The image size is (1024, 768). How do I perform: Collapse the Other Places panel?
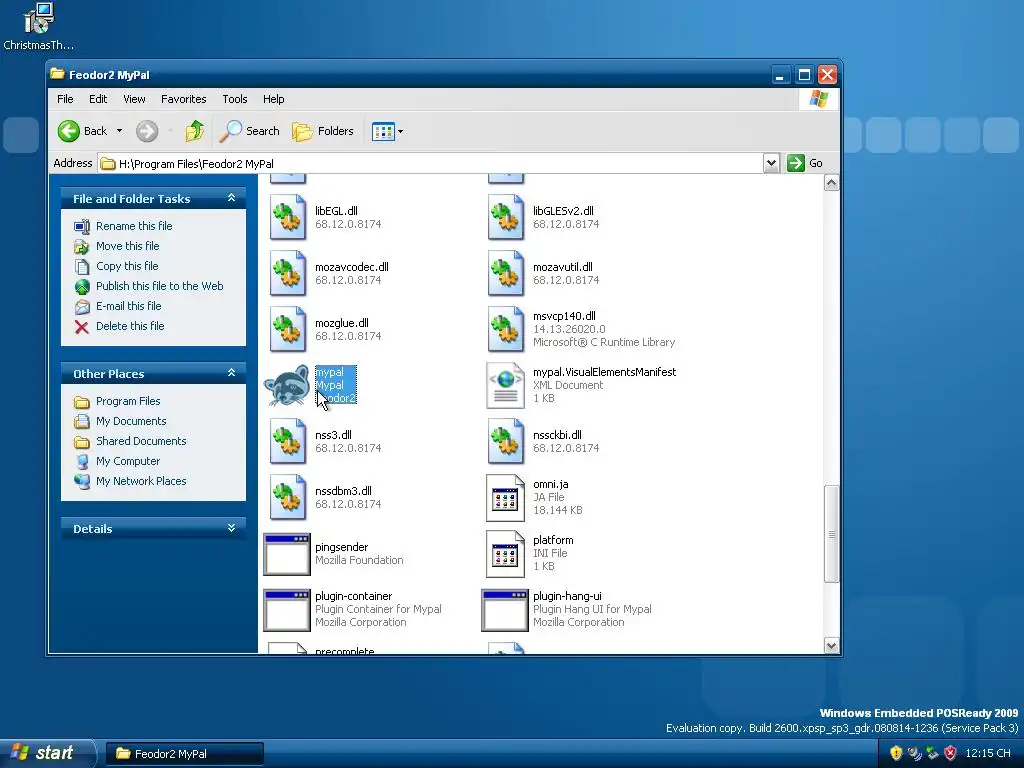tap(231, 373)
